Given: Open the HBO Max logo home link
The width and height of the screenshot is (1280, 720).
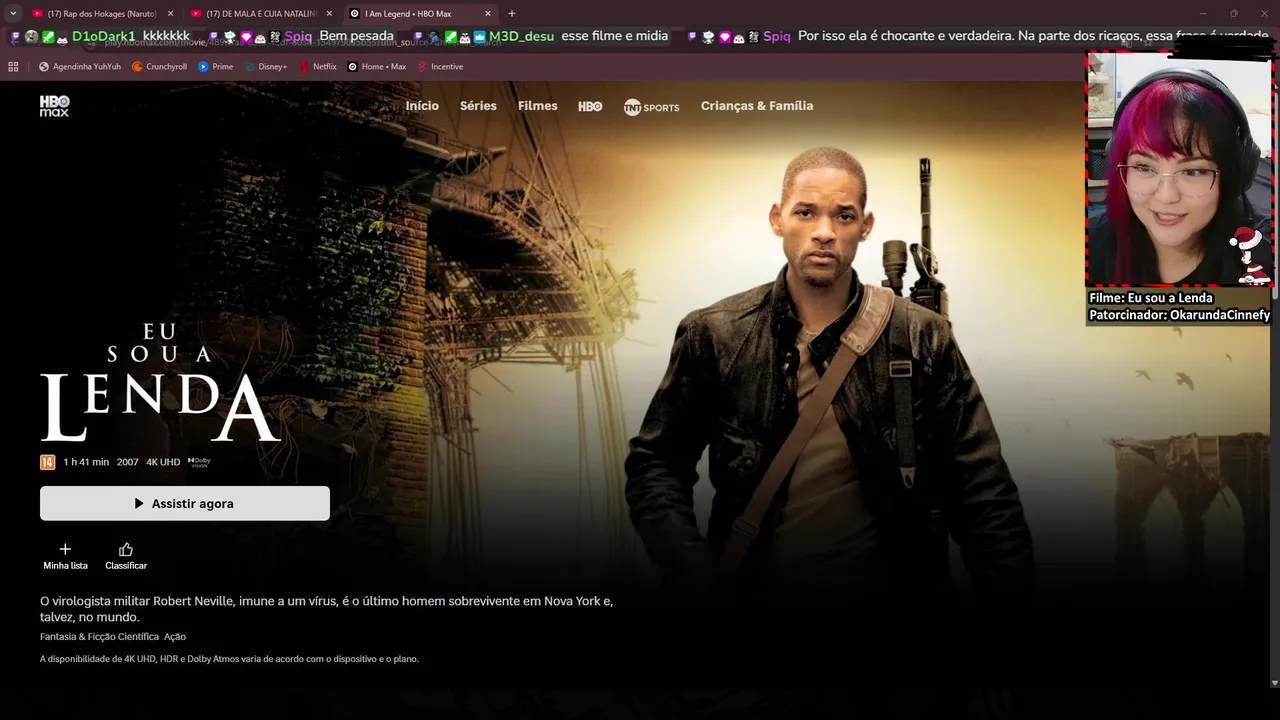Looking at the screenshot, I should click(54, 106).
